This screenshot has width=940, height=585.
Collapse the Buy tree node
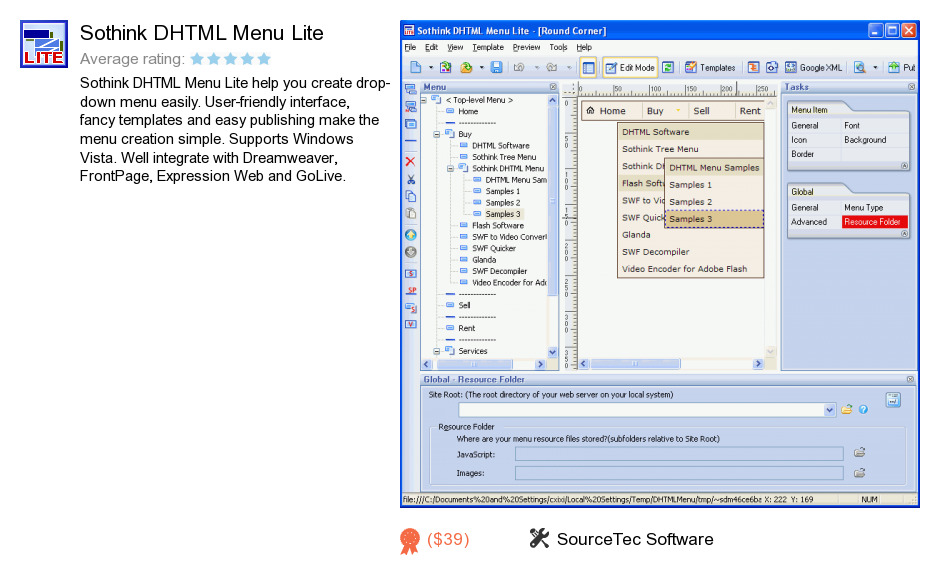(x=437, y=134)
